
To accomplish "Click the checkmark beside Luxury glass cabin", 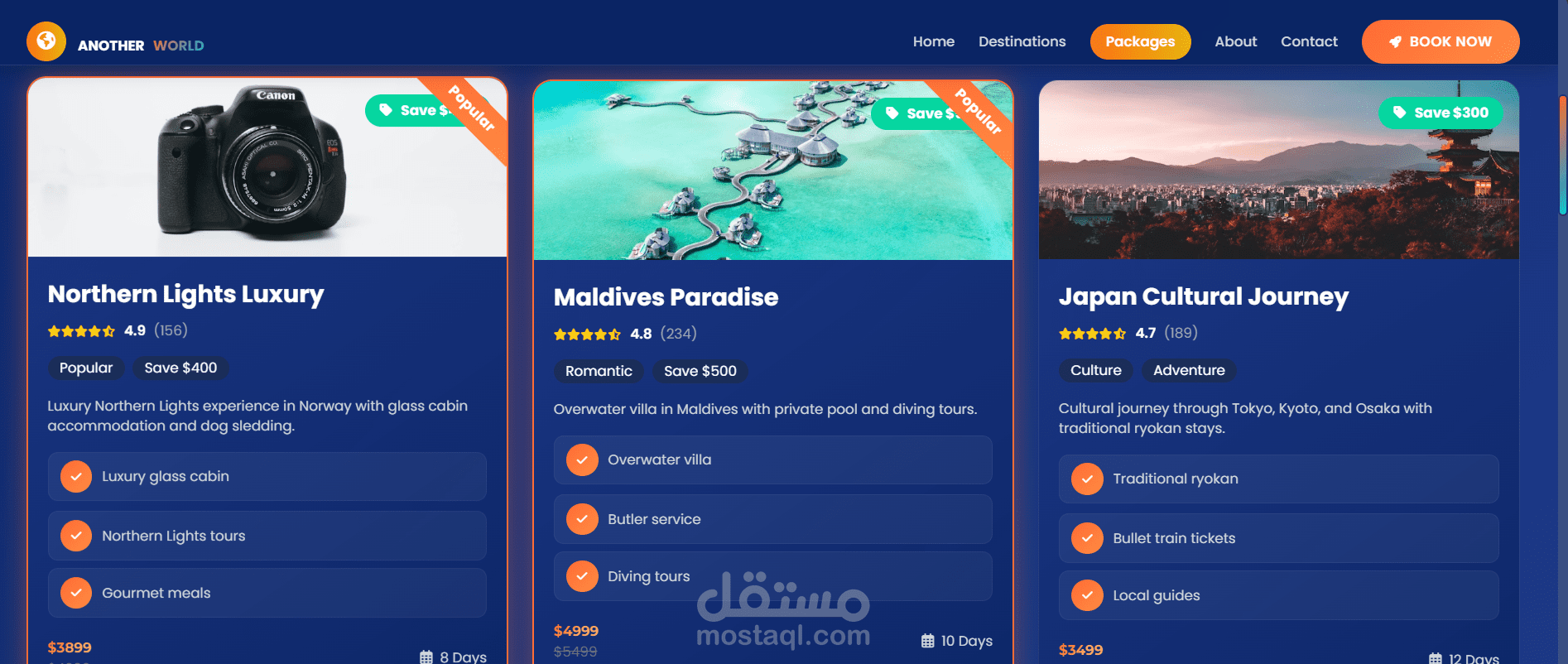I will [x=76, y=477].
